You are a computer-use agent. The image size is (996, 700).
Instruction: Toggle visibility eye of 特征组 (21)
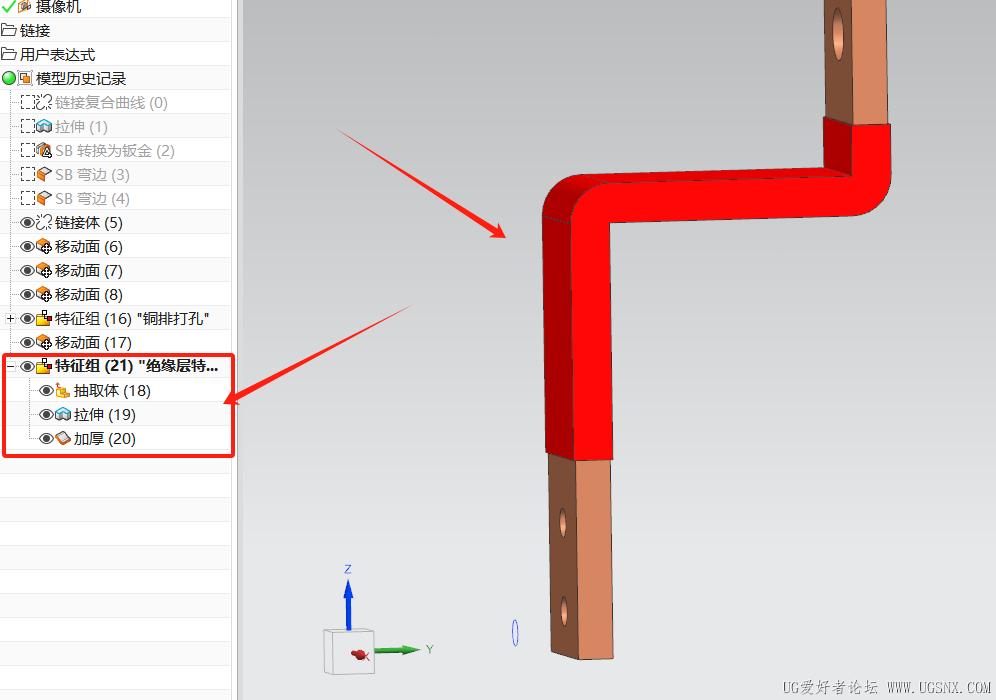point(27,367)
